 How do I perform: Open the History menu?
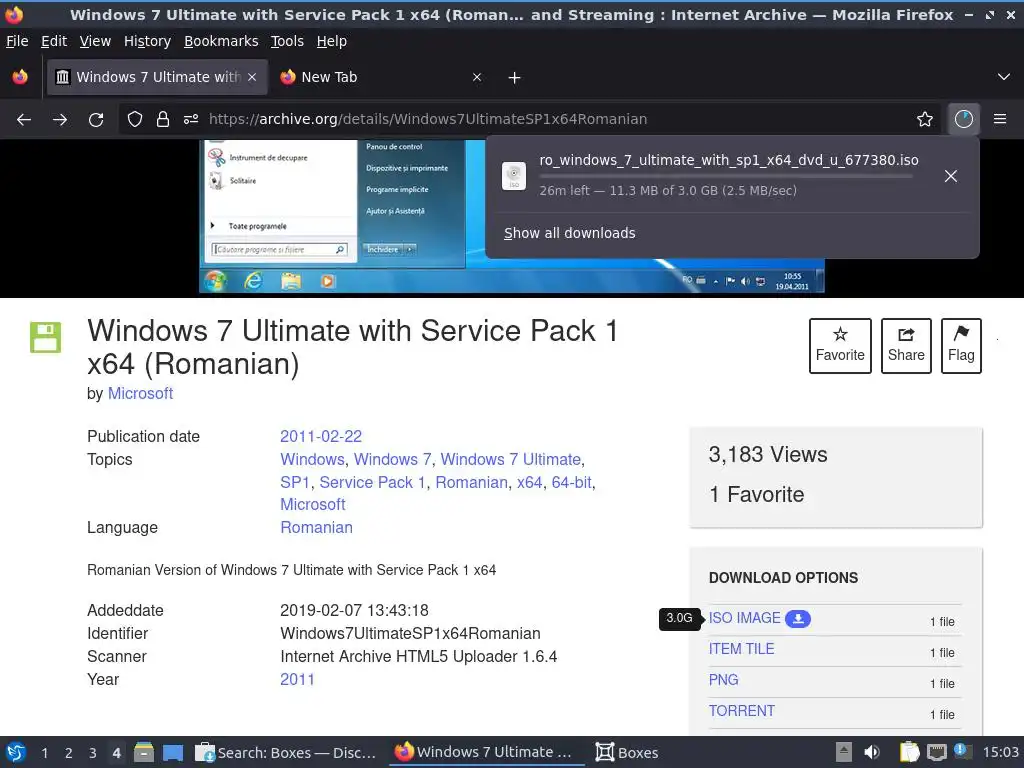tap(148, 41)
